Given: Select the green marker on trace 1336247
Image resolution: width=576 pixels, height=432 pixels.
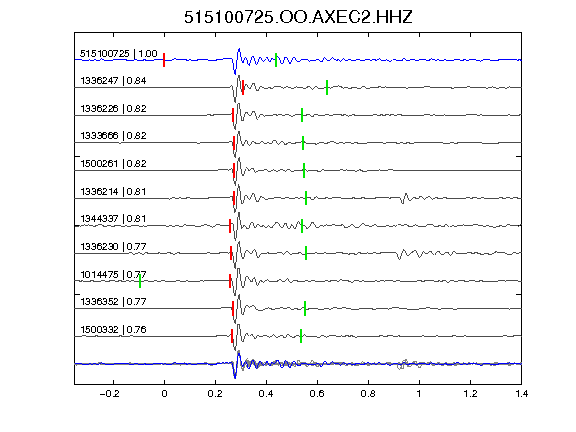Looking at the screenshot, I should (x=327, y=87).
